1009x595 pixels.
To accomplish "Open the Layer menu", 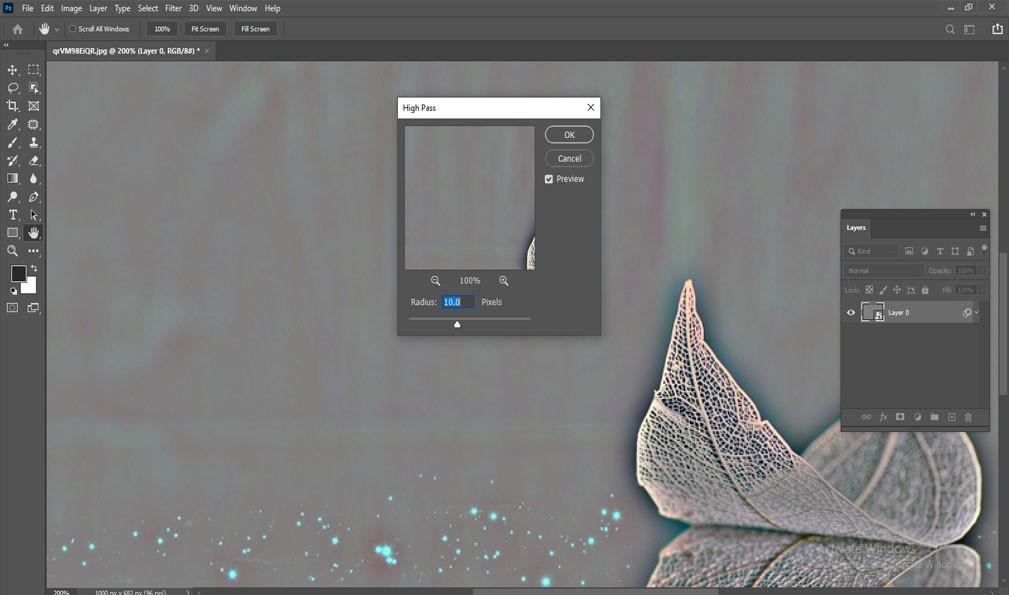I will pos(98,8).
